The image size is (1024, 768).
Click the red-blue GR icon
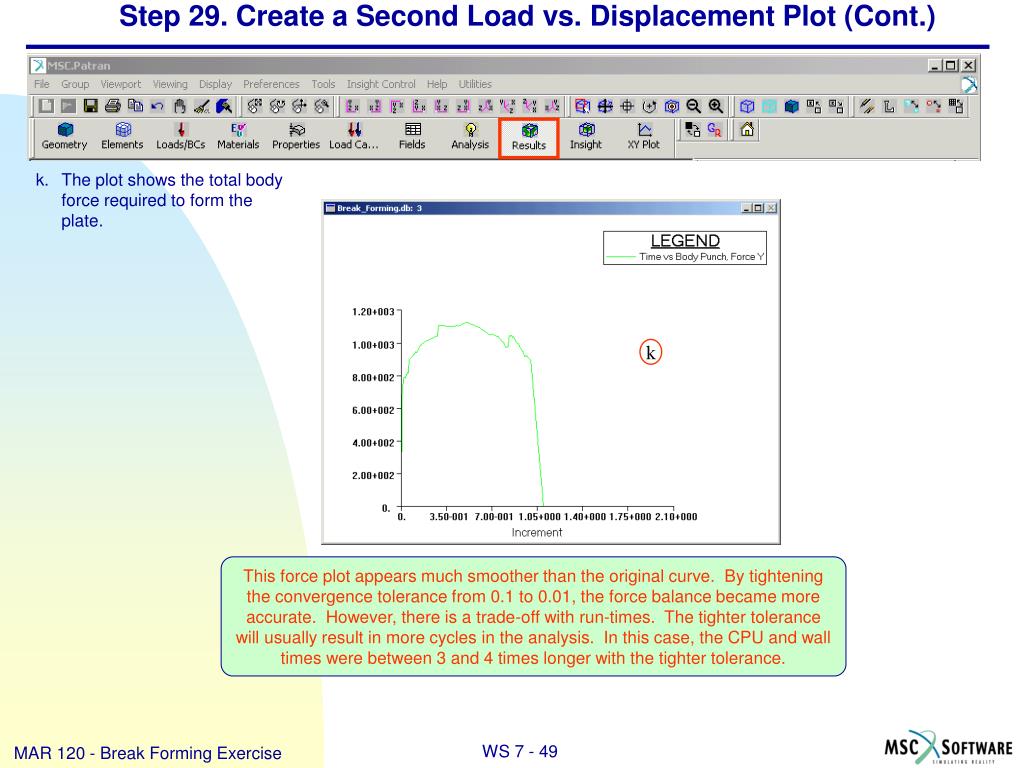pyautogui.click(x=714, y=129)
